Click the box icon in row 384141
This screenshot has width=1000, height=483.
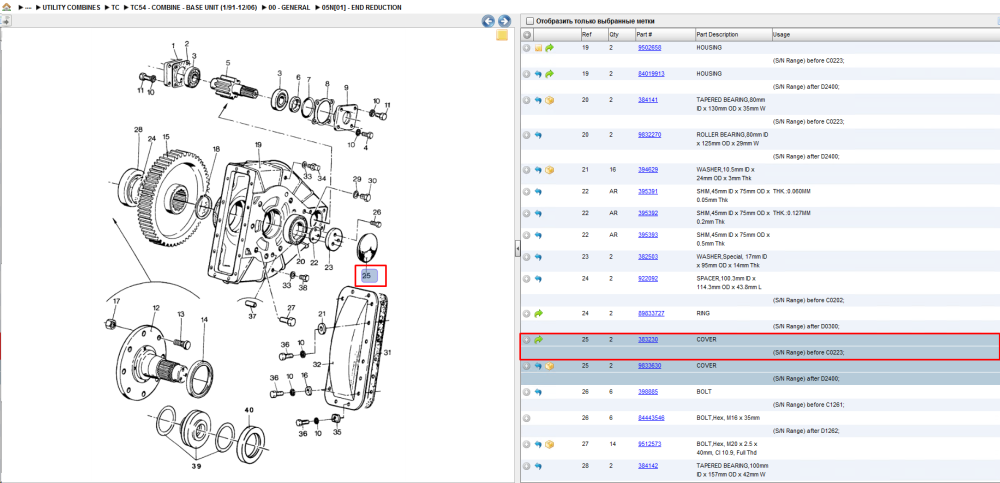(549, 100)
